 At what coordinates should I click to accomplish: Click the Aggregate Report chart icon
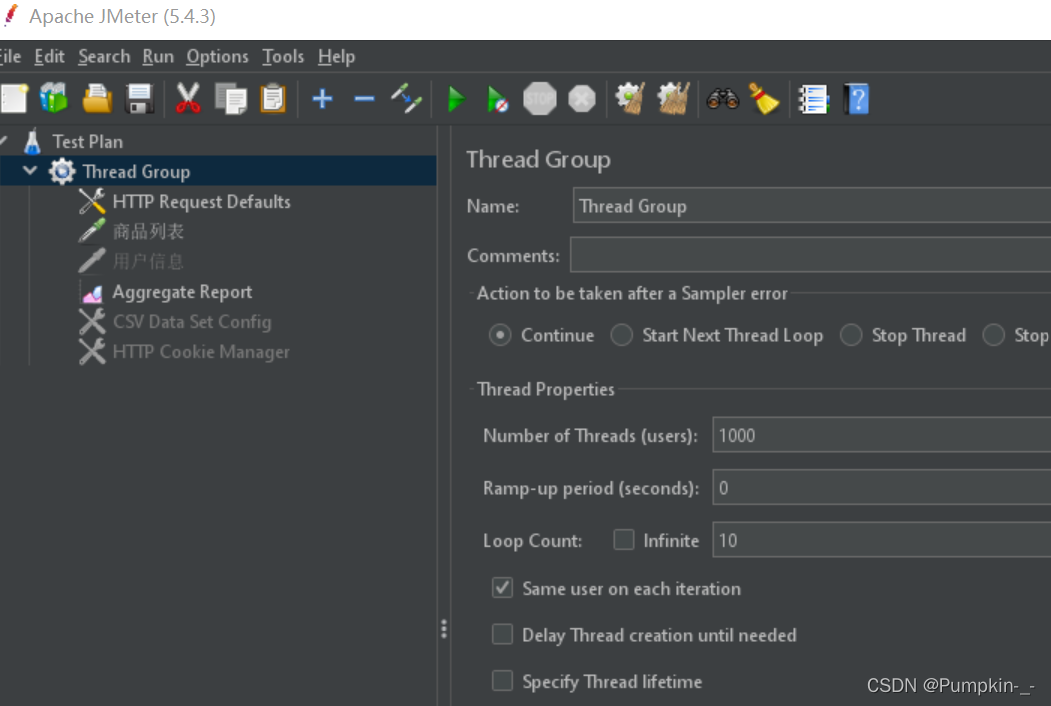(92, 293)
